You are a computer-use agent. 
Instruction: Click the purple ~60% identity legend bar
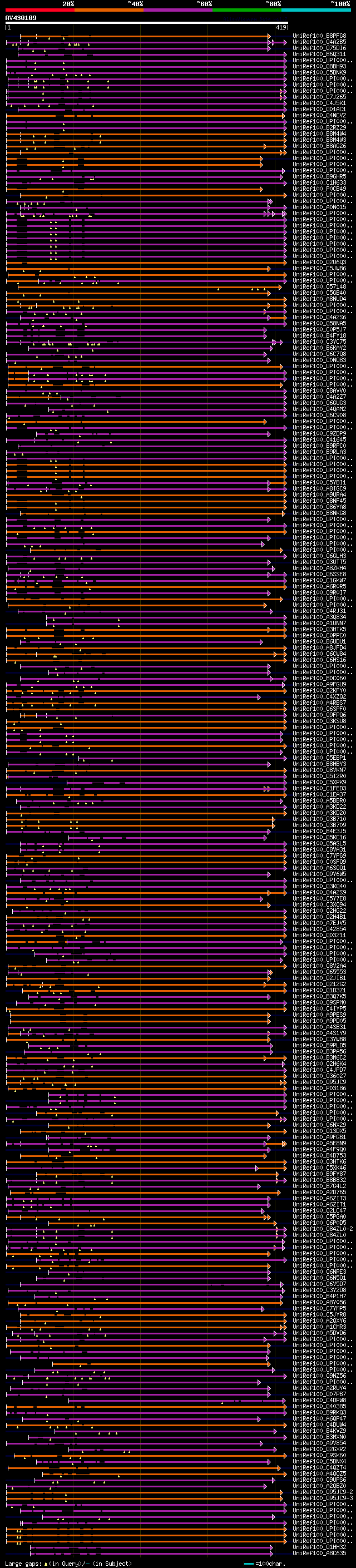[x=179, y=11]
